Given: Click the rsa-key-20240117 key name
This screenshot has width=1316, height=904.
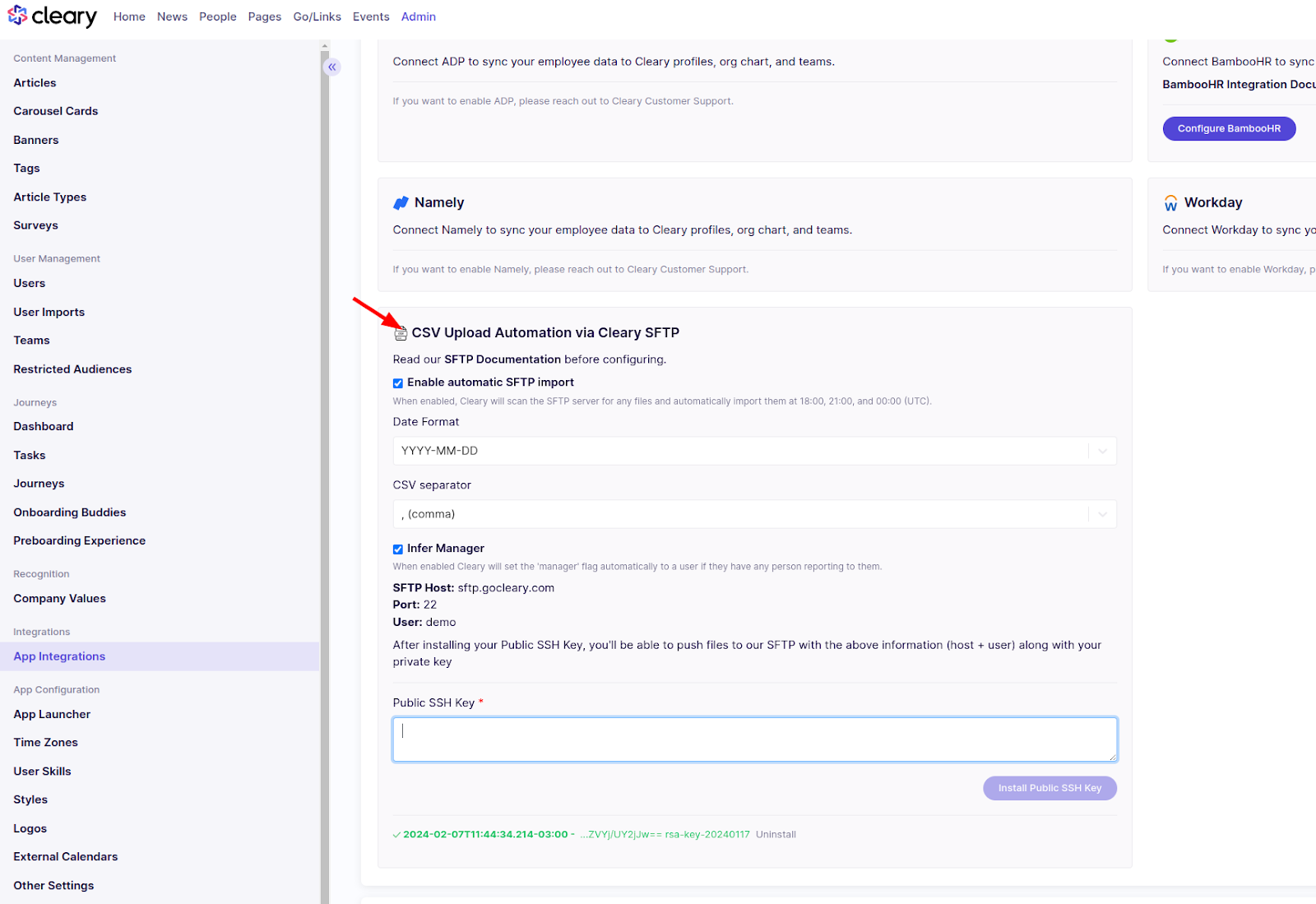Looking at the screenshot, I should 707,835.
